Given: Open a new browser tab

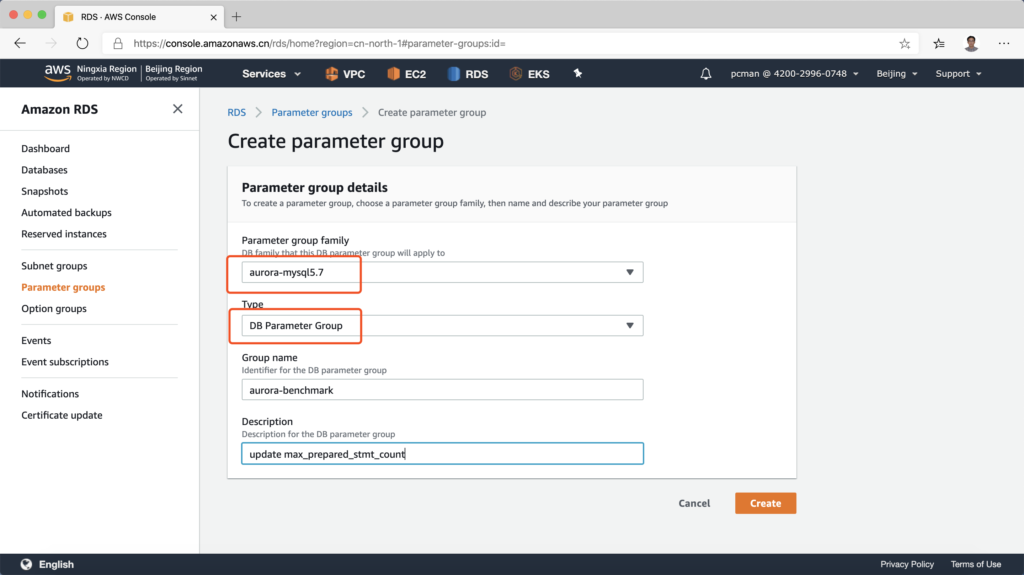Looking at the screenshot, I should coord(236,17).
